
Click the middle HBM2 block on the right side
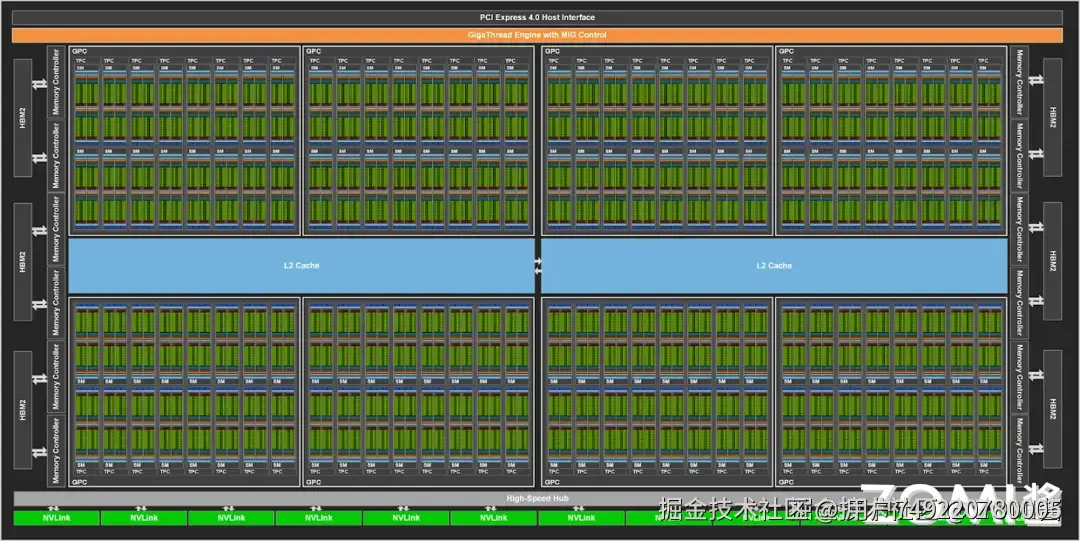click(x=1052, y=261)
